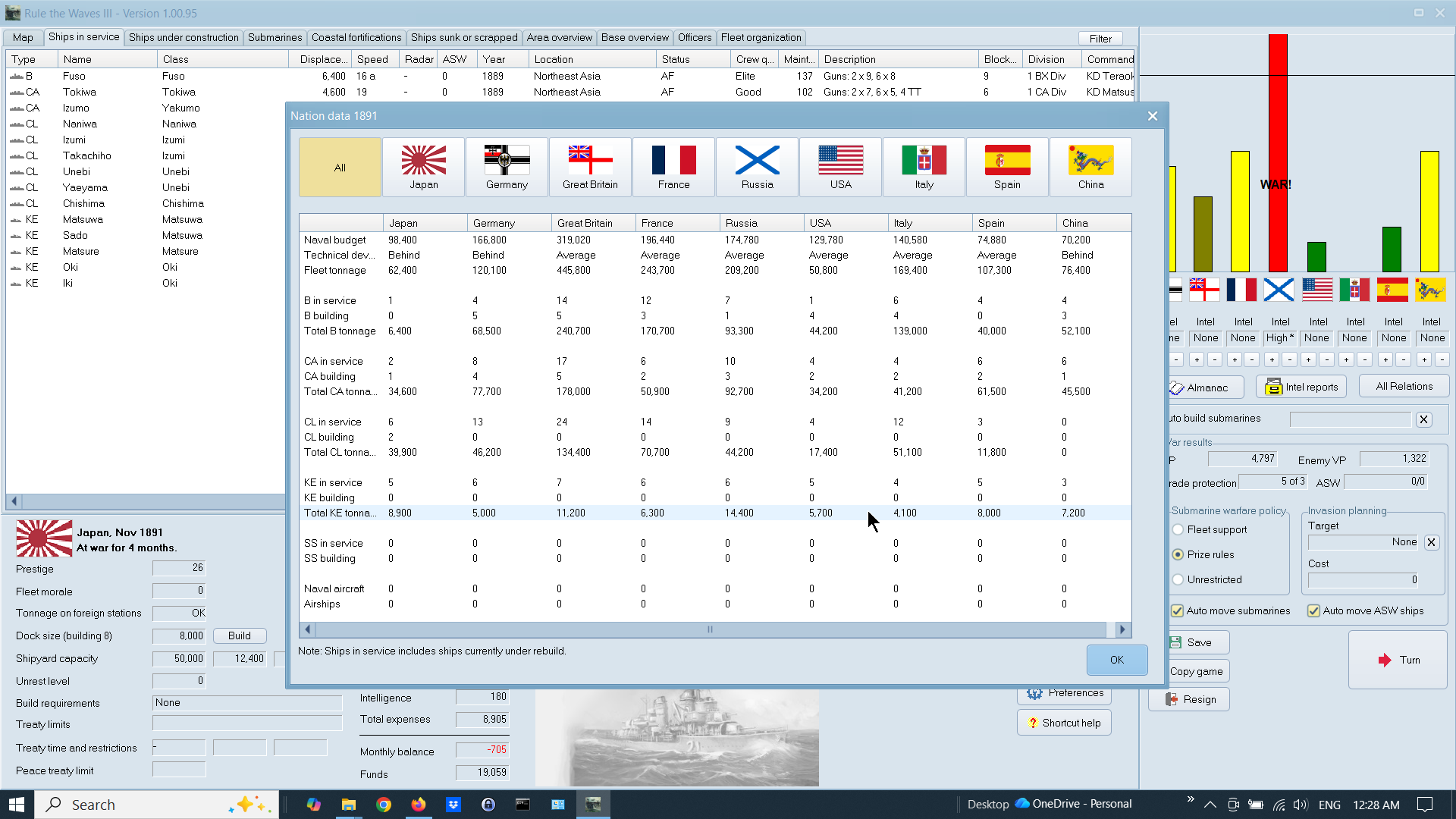
Task: Click the Russia flag below the tension chart
Action: click(1279, 290)
